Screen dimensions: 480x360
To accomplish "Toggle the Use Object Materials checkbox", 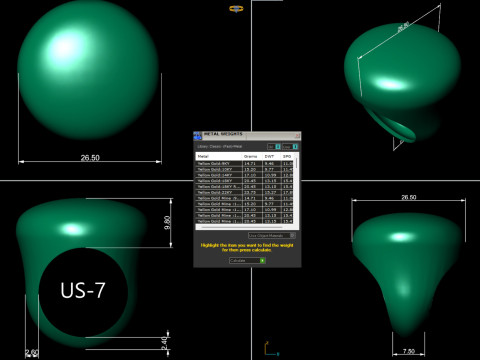I will [x=292, y=235].
